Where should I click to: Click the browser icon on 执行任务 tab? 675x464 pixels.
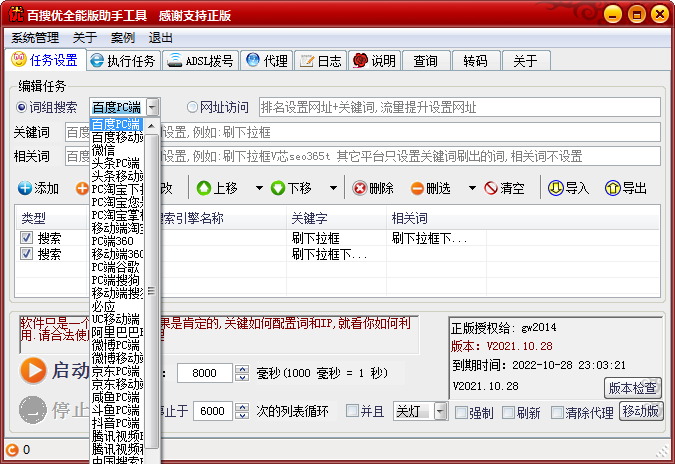pos(96,60)
